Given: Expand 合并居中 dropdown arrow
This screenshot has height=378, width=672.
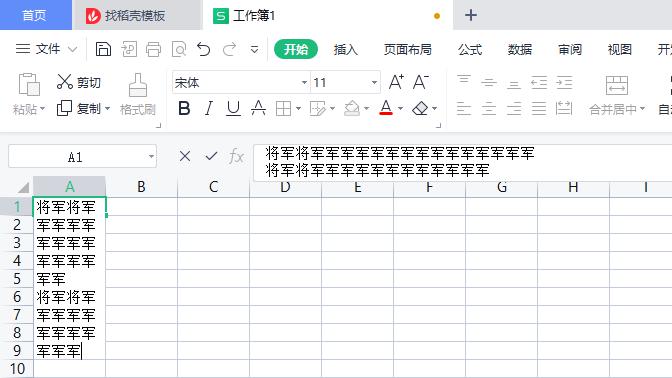Looking at the screenshot, I should pyautogui.click(x=642, y=109).
